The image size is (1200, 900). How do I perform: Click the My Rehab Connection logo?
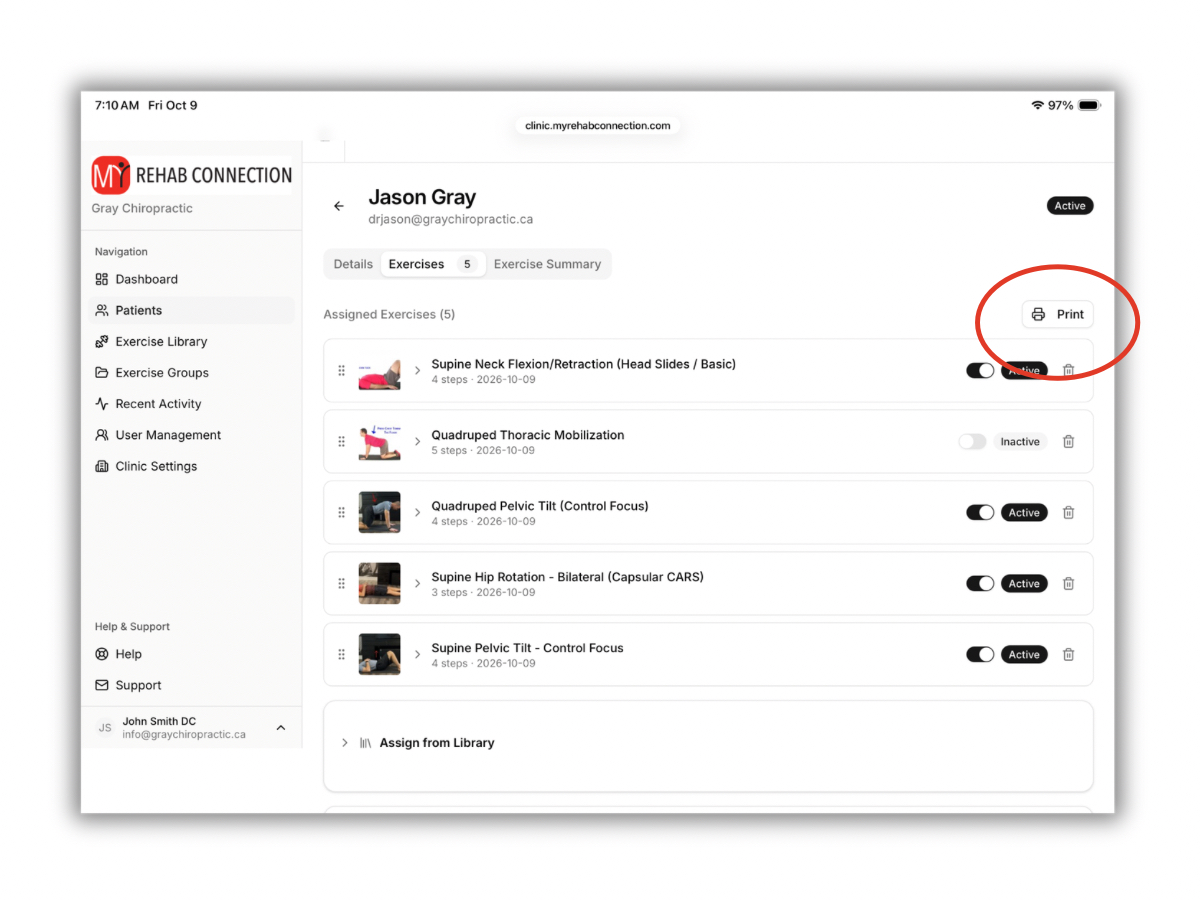click(x=192, y=175)
